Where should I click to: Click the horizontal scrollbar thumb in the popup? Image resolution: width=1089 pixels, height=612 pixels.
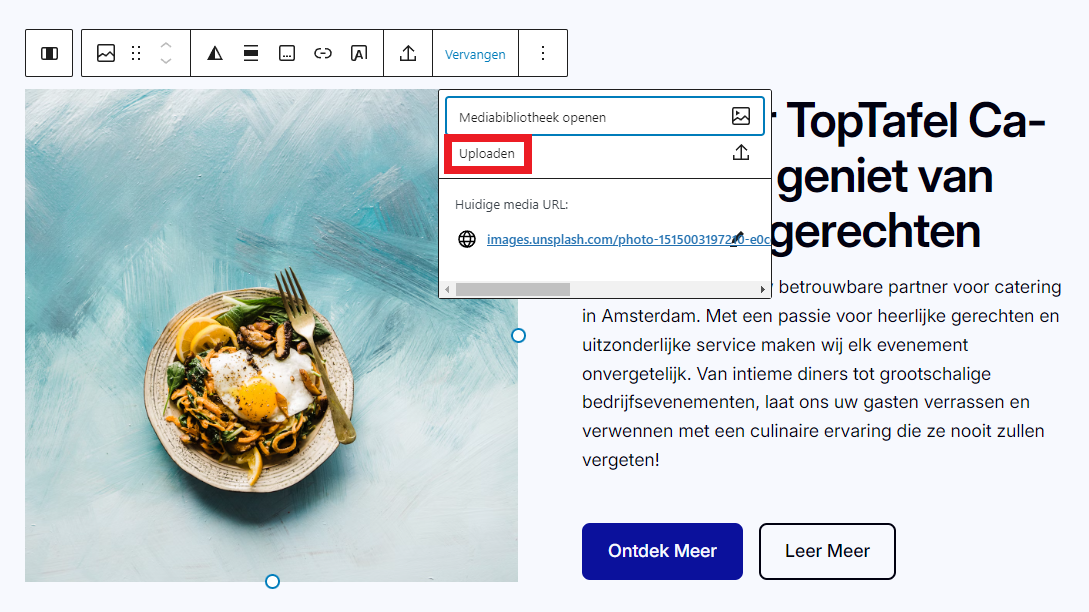click(512, 289)
